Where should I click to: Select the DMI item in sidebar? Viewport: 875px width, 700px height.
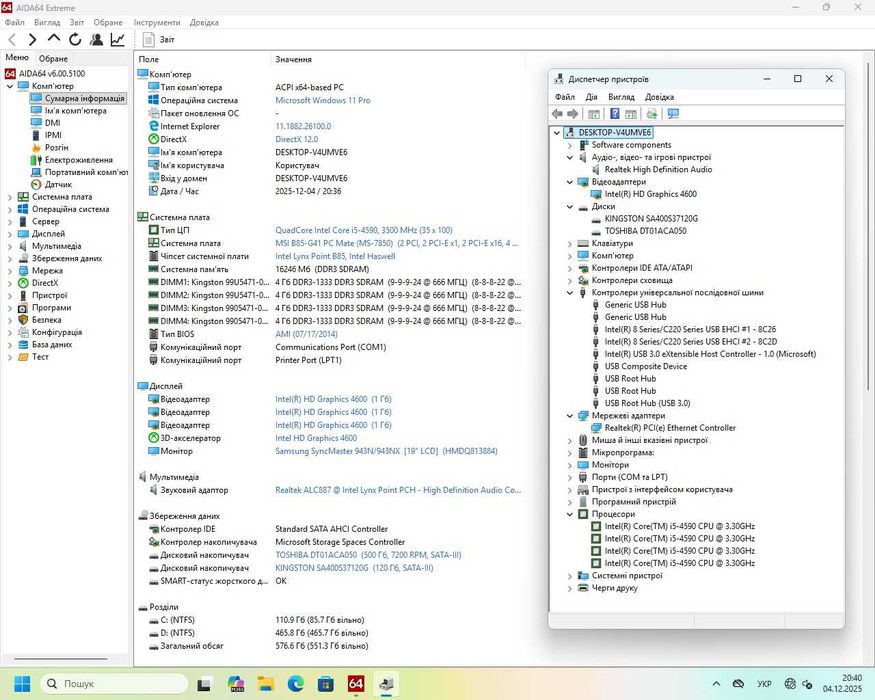click(52, 123)
